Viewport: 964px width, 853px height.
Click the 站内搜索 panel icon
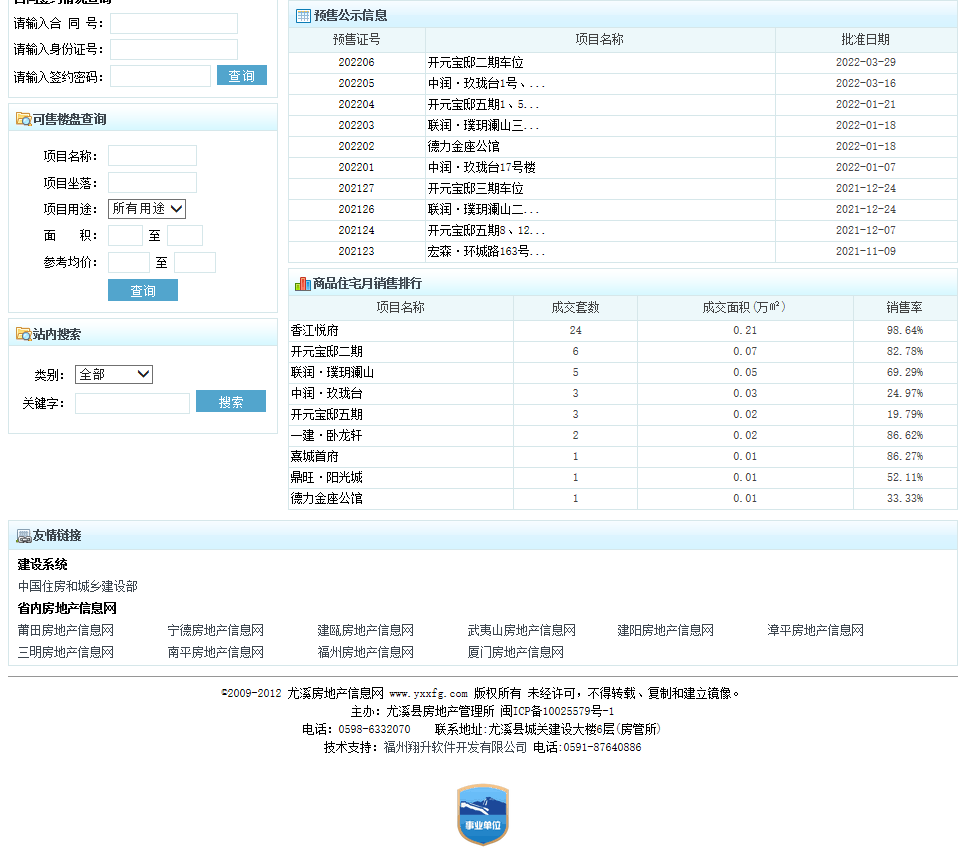click(23, 335)
